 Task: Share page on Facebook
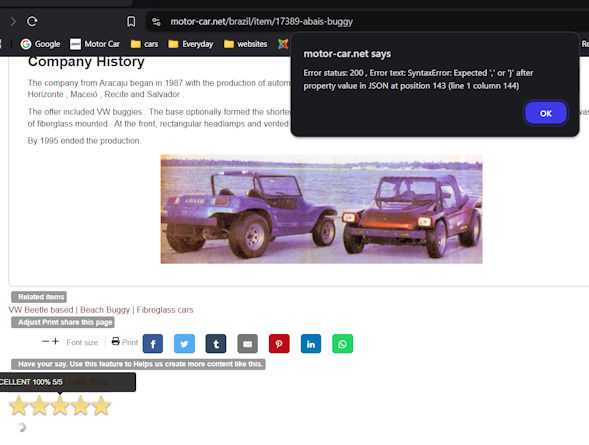pos(153,344)
